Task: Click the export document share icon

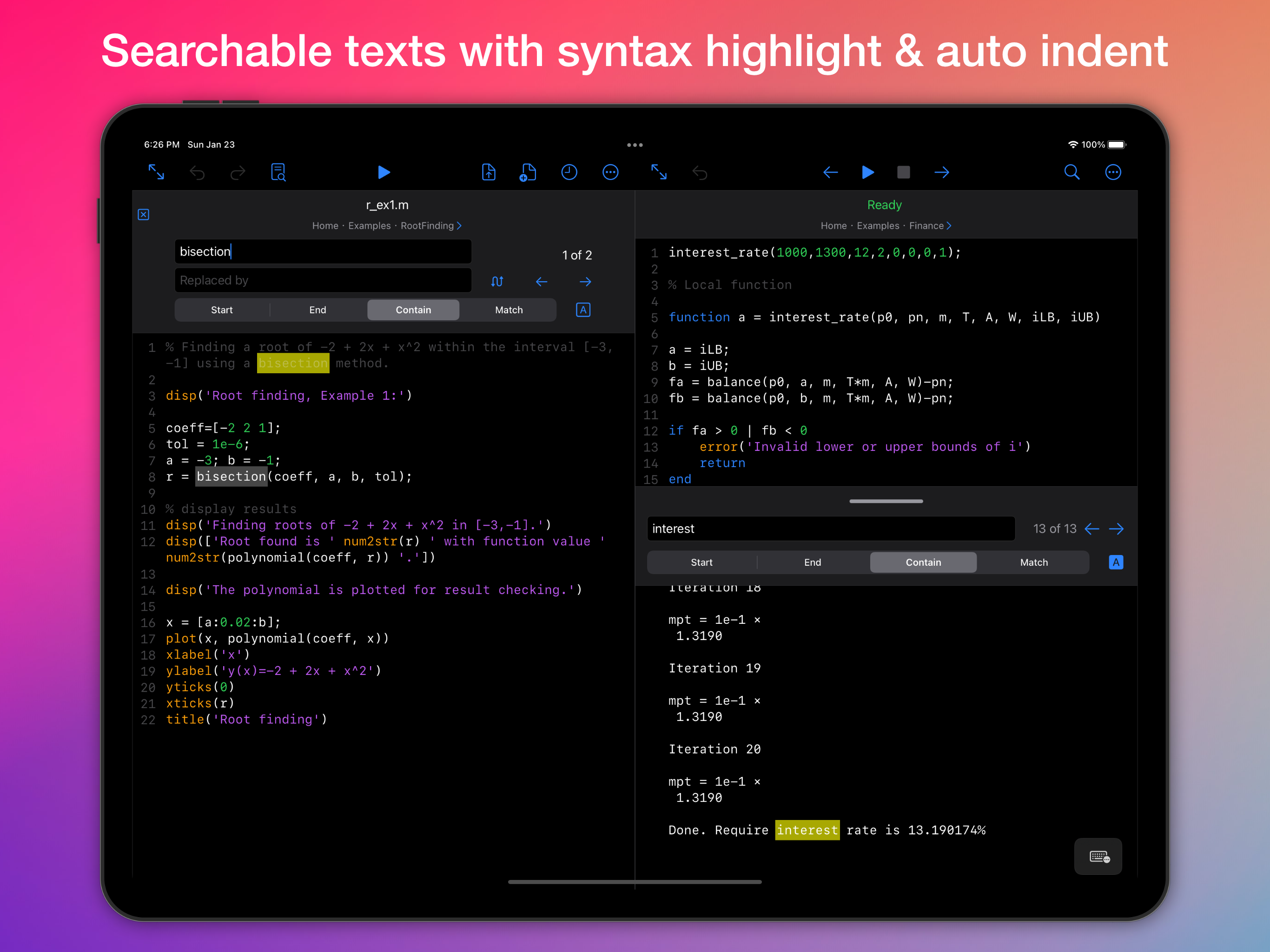Action: (489, 172)
